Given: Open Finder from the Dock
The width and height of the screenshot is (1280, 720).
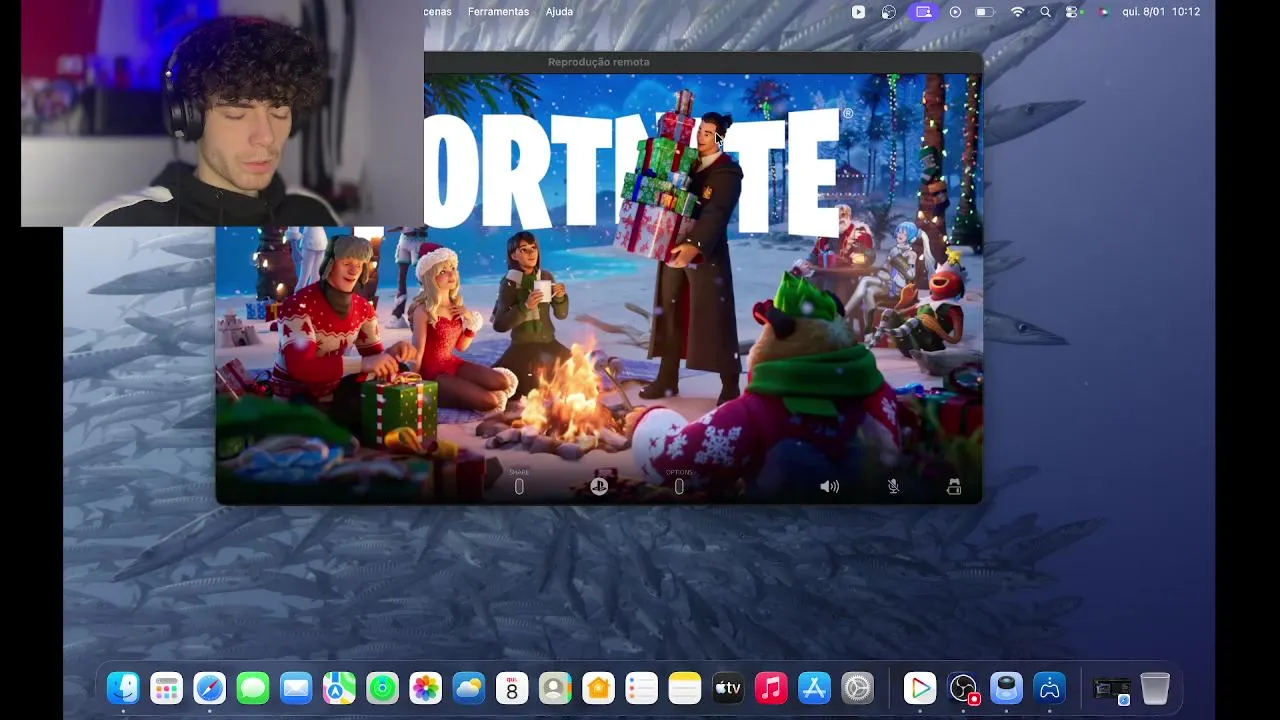Looking at the screenshot, I should [123, 688].
